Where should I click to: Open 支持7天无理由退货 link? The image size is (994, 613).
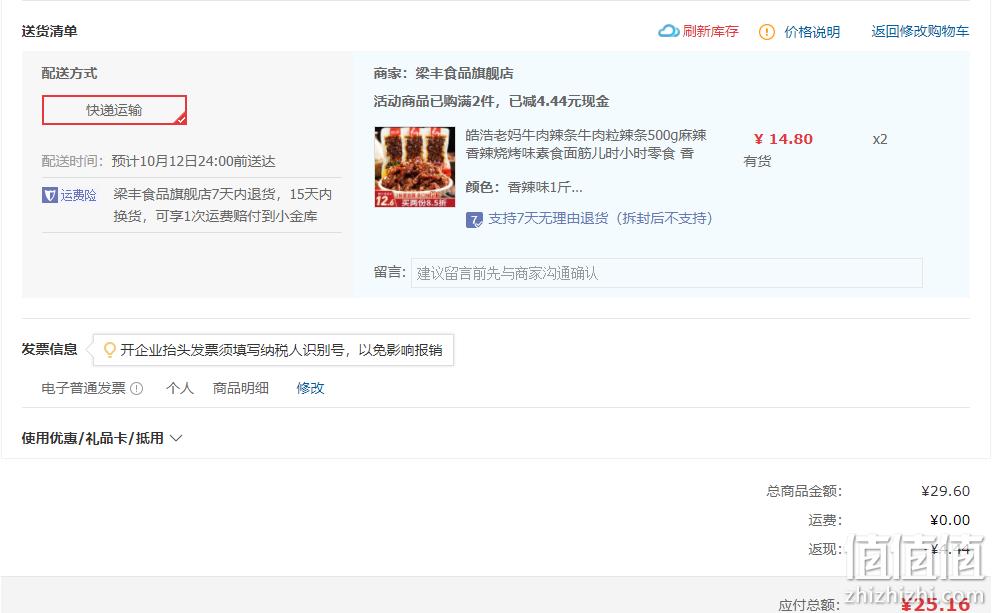[600, 219]
